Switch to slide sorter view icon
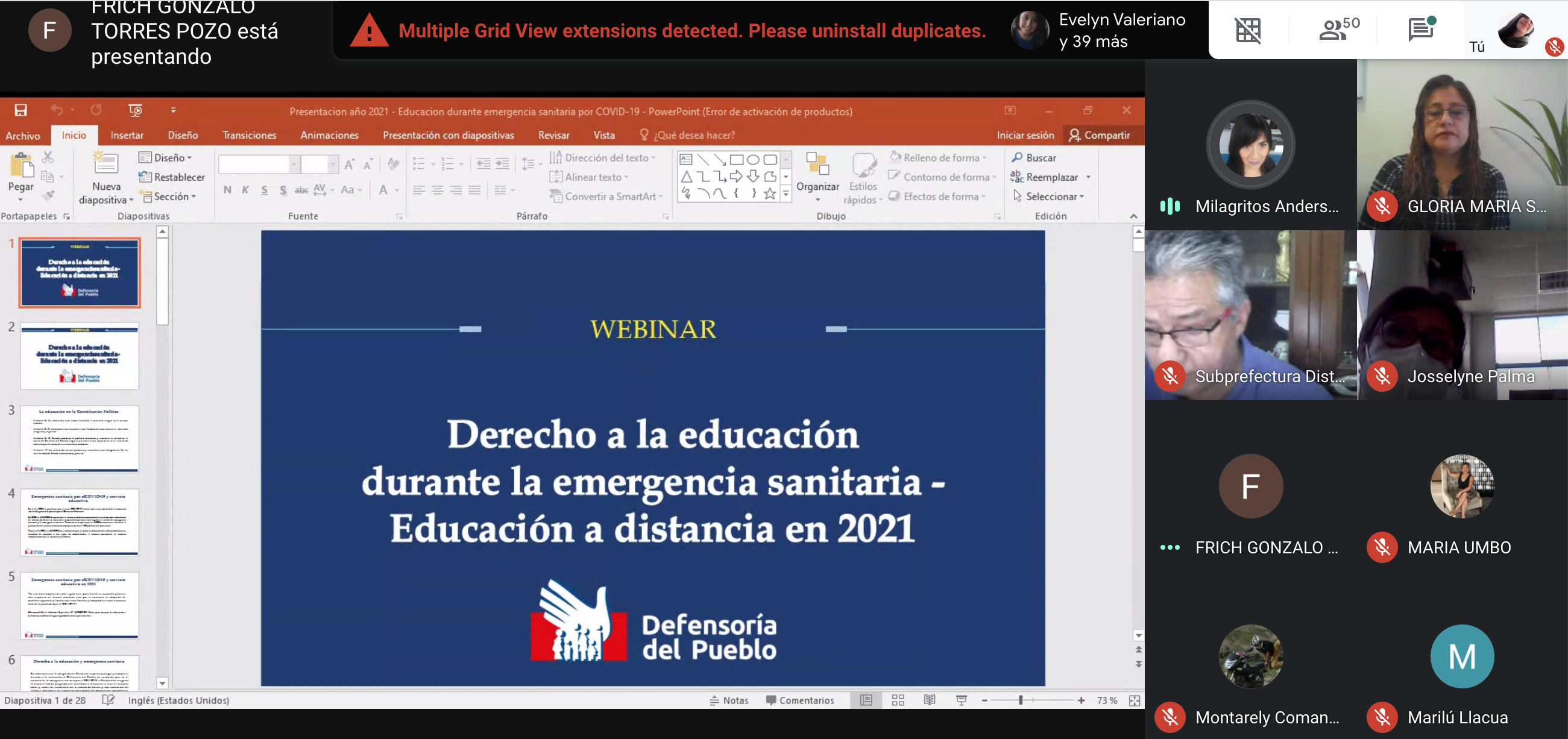Image resolution: width=1568 pixels, height=739 pixels. pos(898,700)
